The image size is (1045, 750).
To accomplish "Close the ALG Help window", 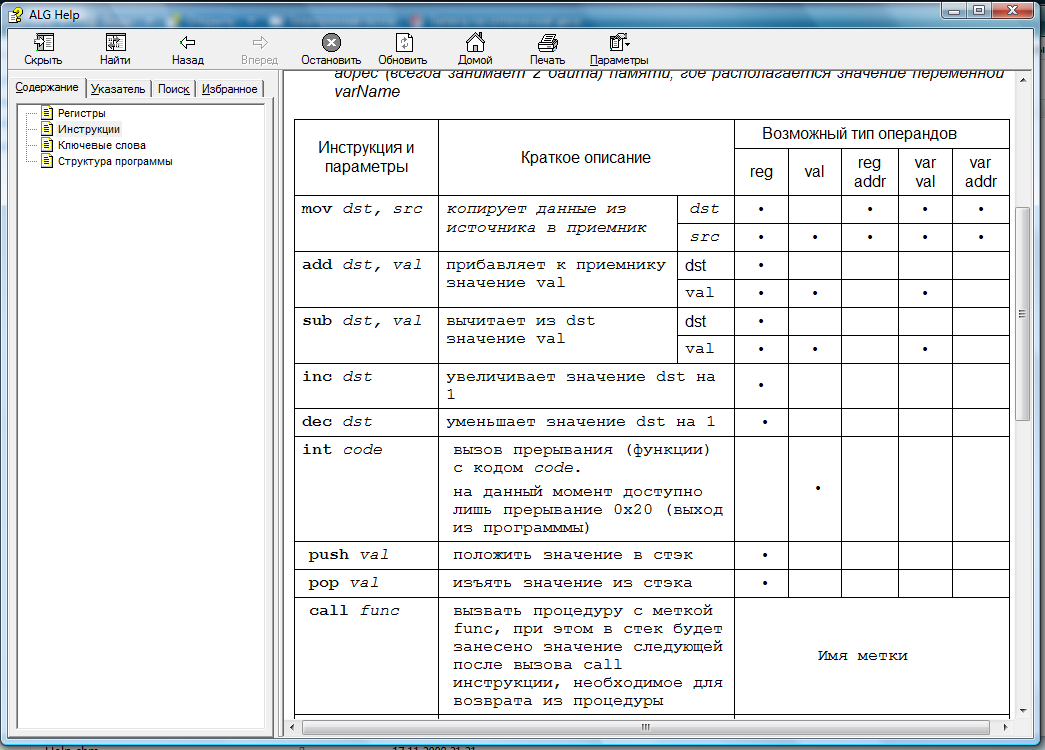I will [1013, 10].
